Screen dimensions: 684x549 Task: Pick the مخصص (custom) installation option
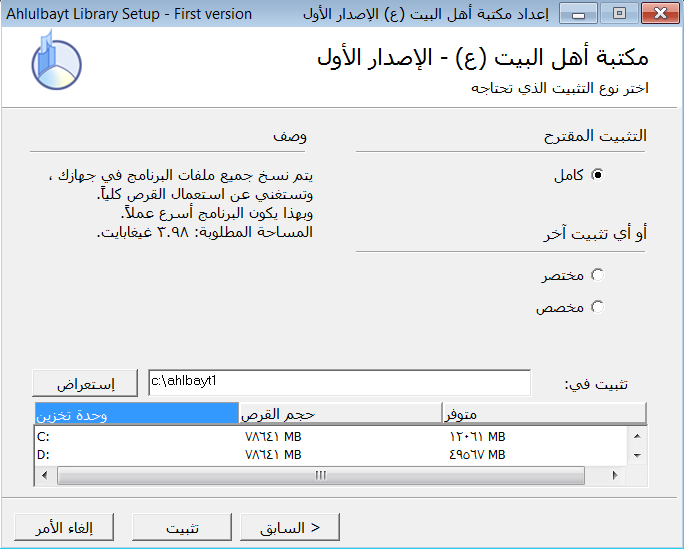(x=597, y=307)
